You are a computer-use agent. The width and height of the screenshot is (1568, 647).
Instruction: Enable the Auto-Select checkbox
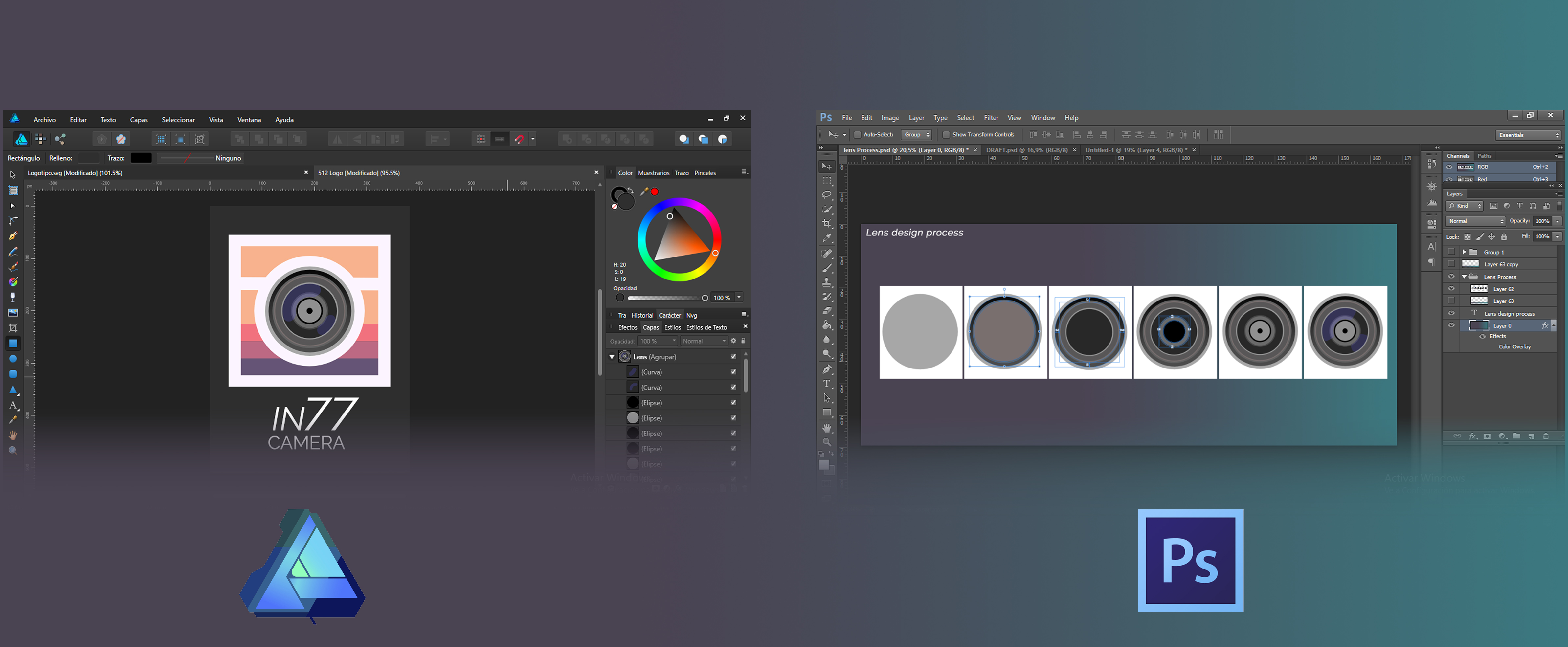[858, 135]
